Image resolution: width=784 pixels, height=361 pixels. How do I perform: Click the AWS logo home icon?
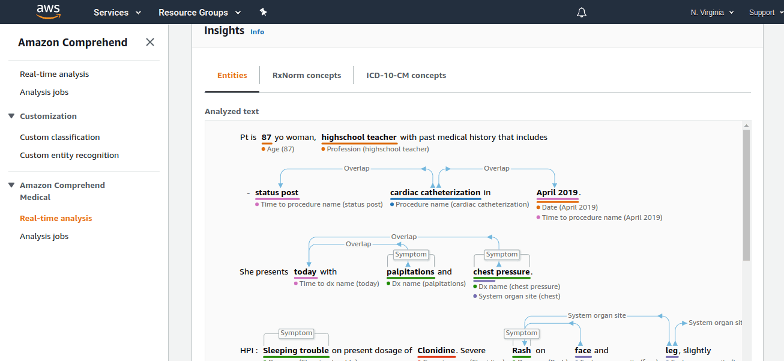click(x=48, y=12)
